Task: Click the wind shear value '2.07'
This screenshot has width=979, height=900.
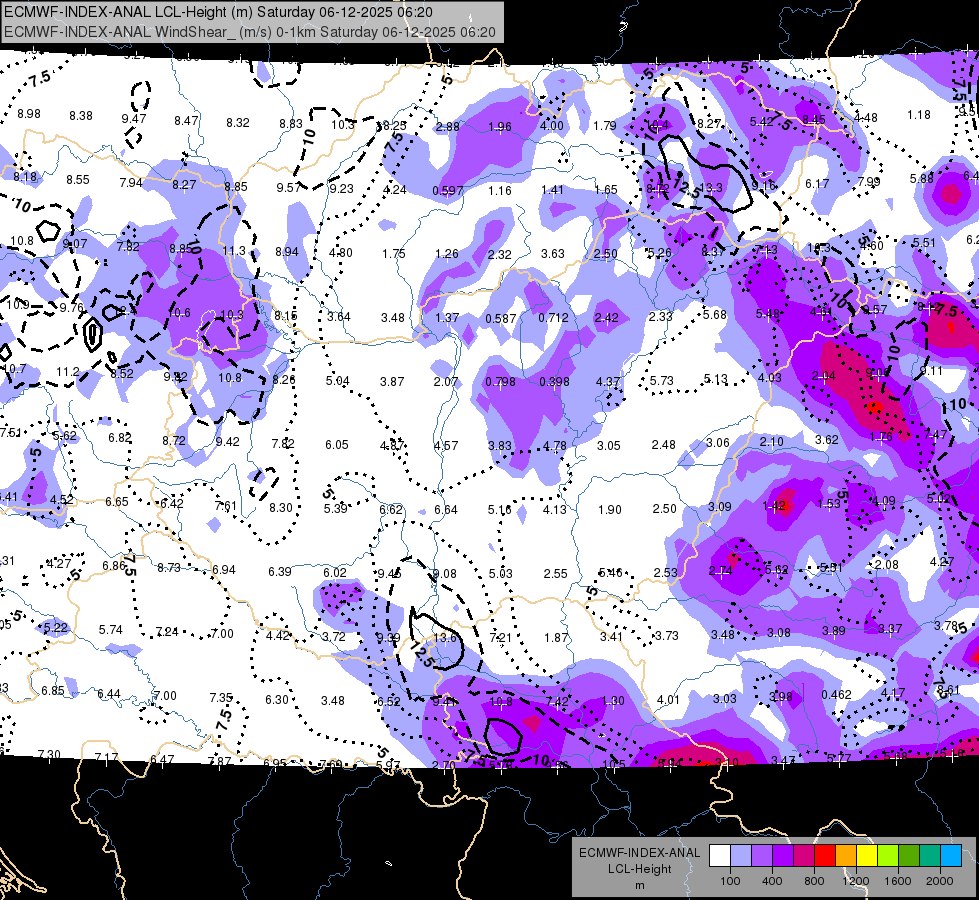Action: pyautogui.click(x=446, y=381)
